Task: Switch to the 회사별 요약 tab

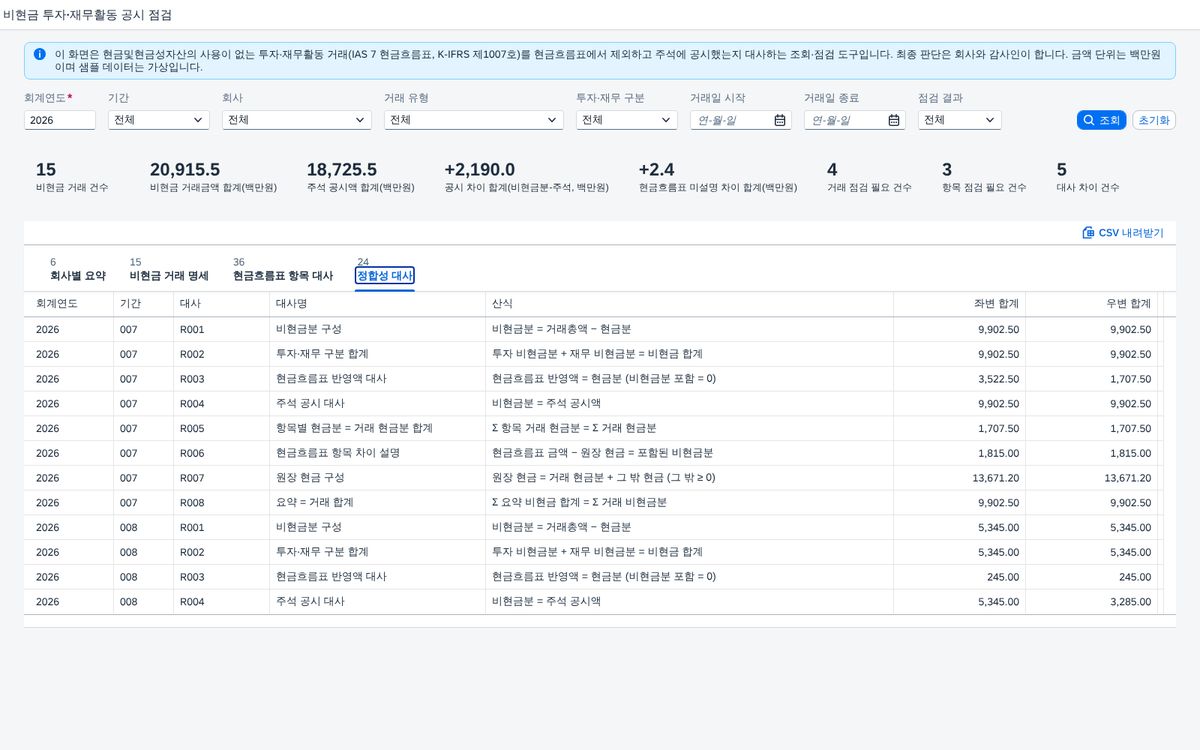Action: 78,275
